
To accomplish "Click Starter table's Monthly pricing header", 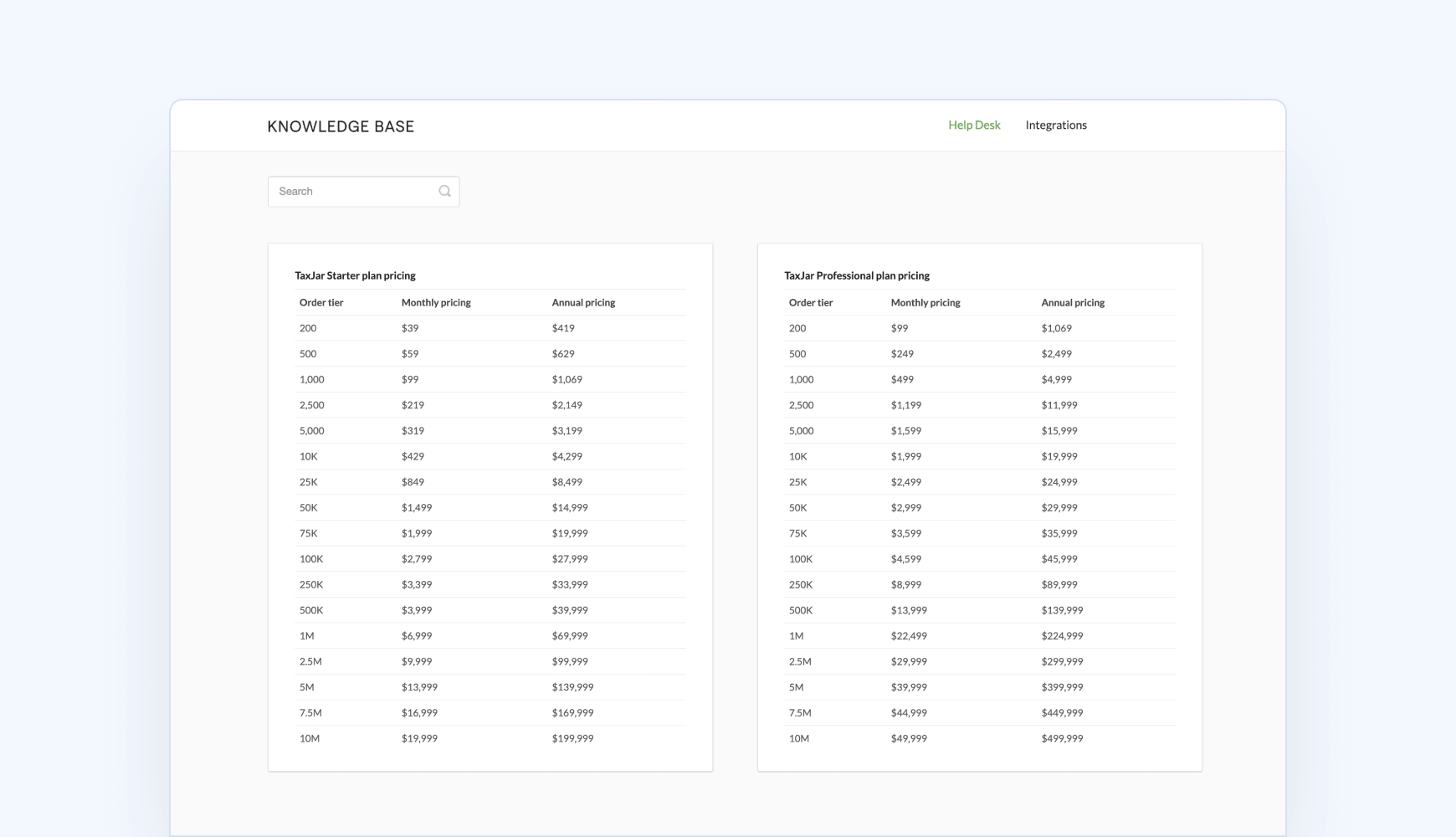I will click(436, 303).
